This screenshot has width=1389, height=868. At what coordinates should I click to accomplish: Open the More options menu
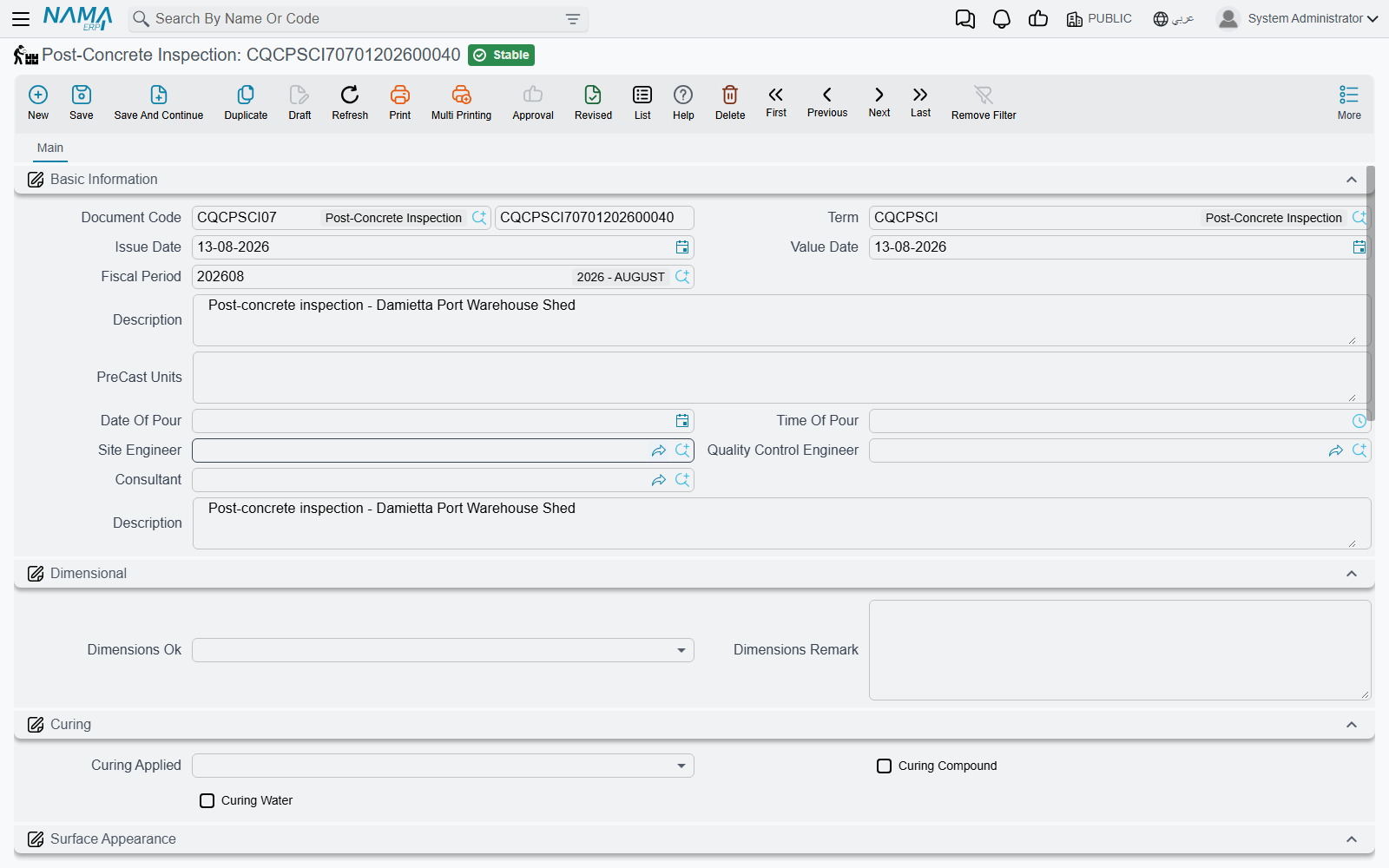tap(1349, 102)
